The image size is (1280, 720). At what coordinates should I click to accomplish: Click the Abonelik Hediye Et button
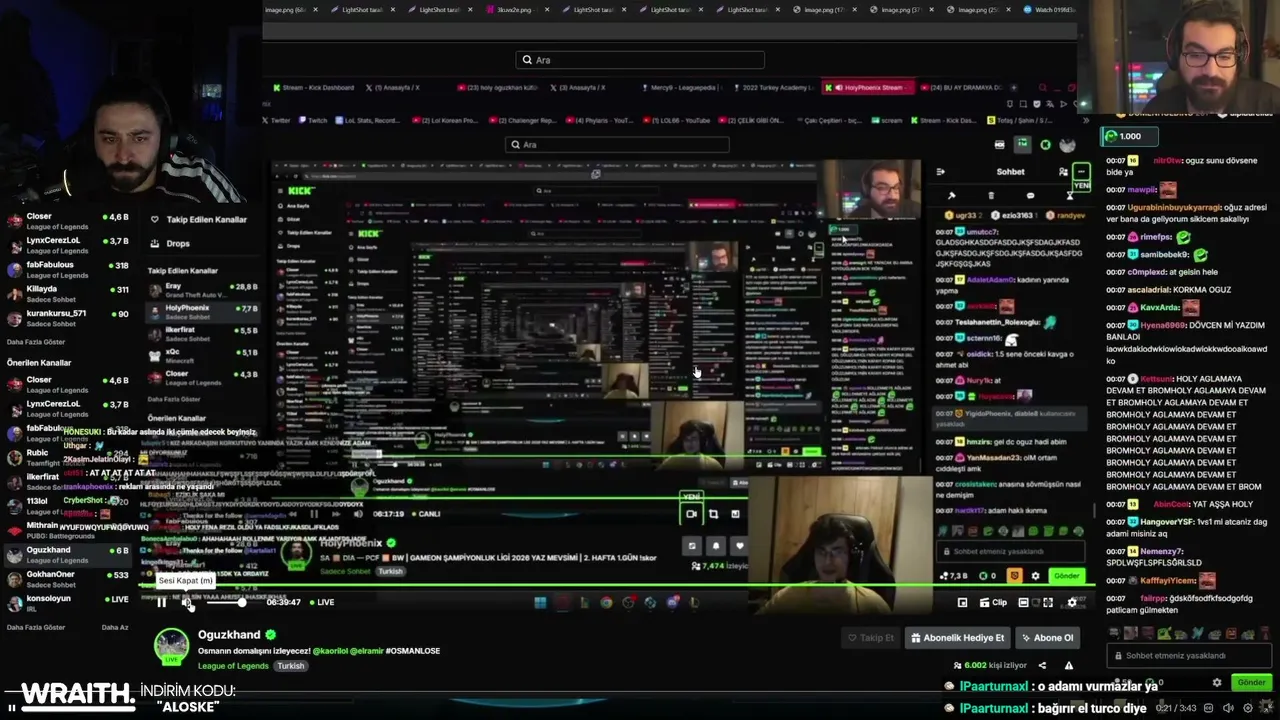(x=957, y=638)
